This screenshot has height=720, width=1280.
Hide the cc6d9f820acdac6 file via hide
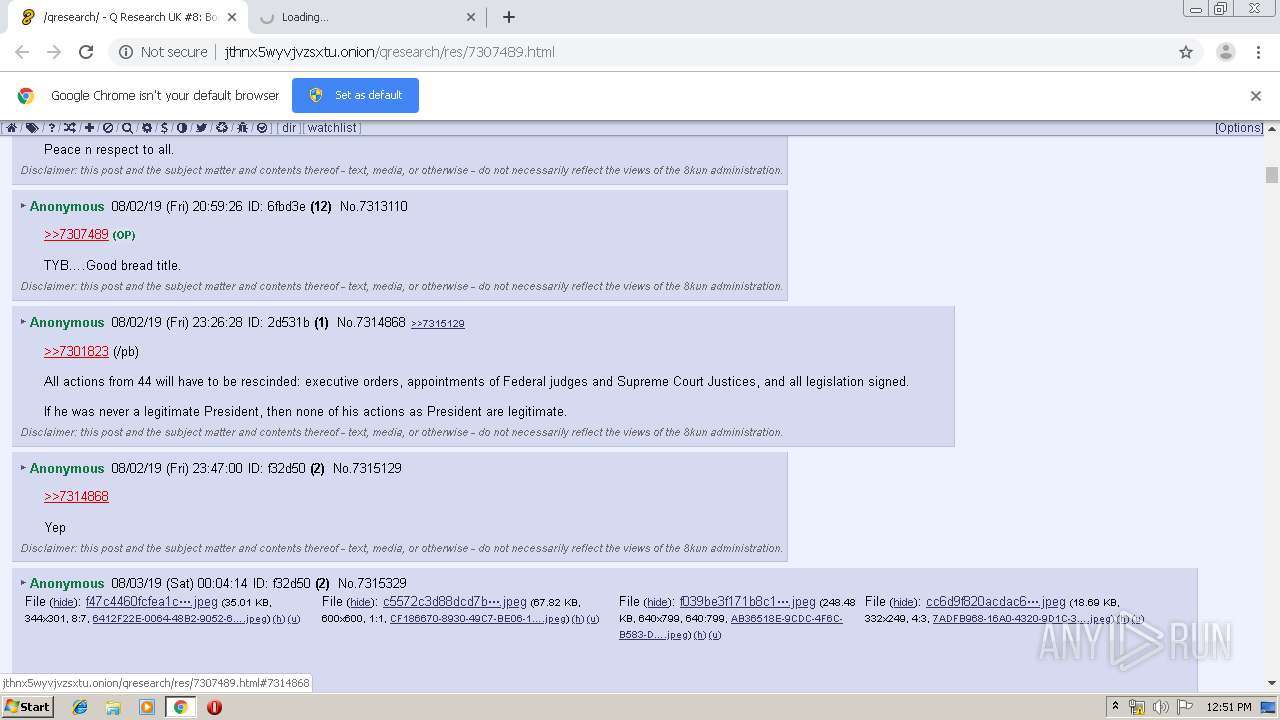904,603
